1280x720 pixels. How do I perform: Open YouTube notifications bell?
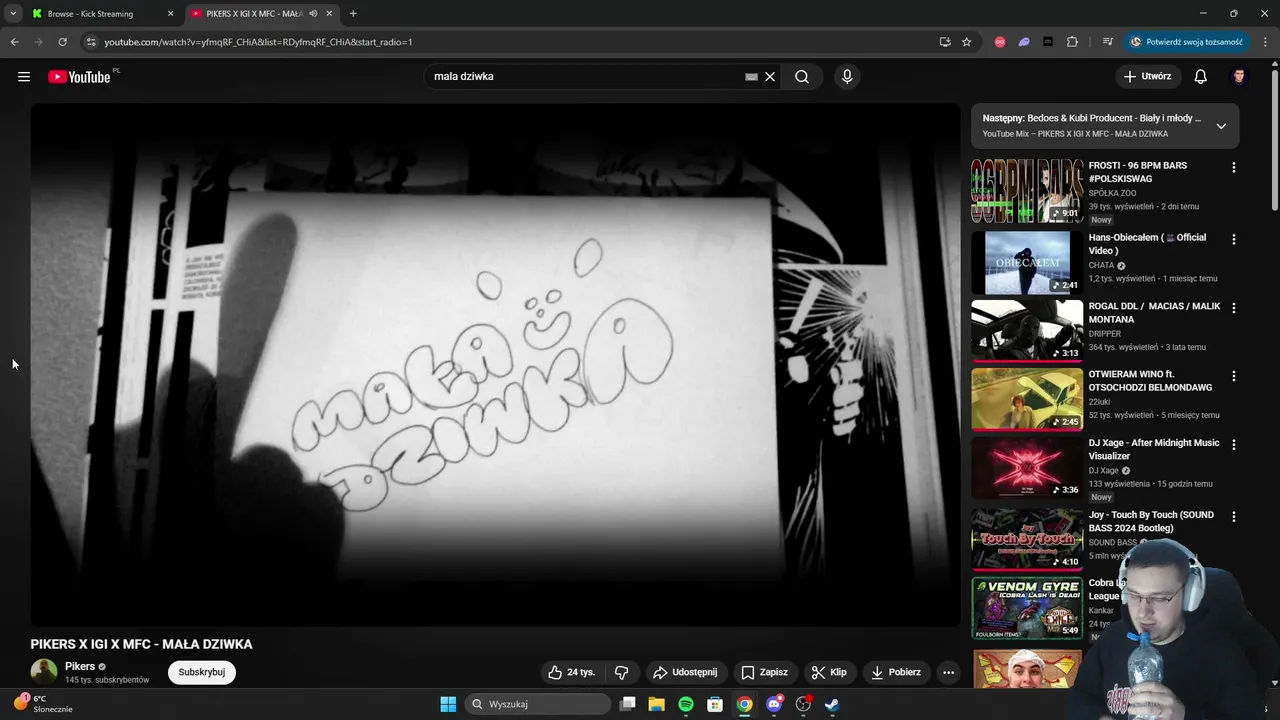[x=1201, y=77]
